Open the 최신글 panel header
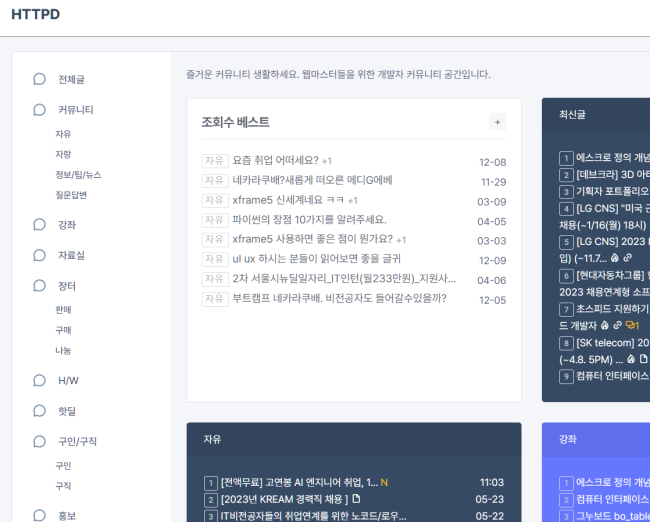This screenshot has width=650, height=522. [x=573, y=114]
